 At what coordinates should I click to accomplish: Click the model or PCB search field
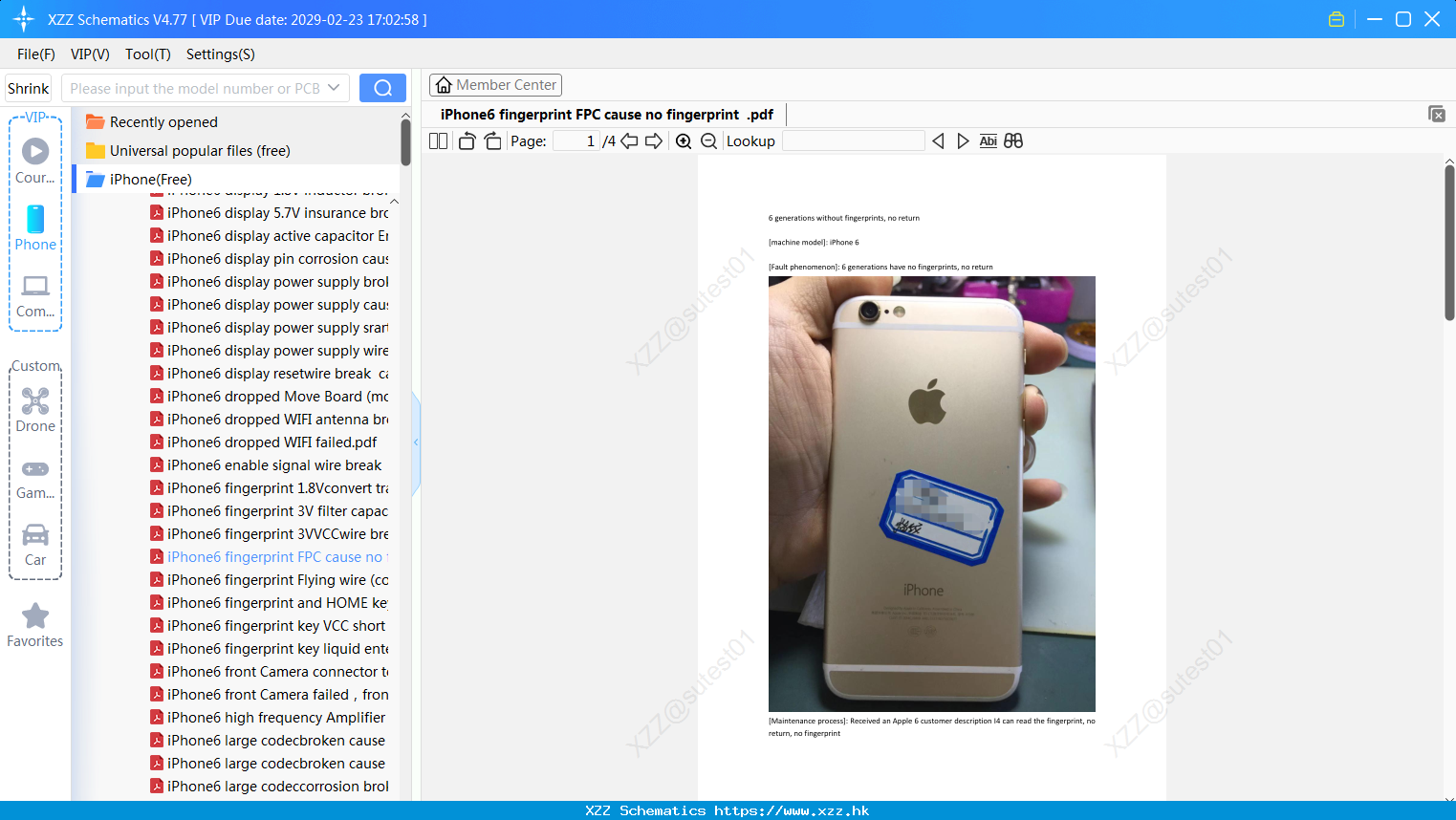tap(195, 88)
